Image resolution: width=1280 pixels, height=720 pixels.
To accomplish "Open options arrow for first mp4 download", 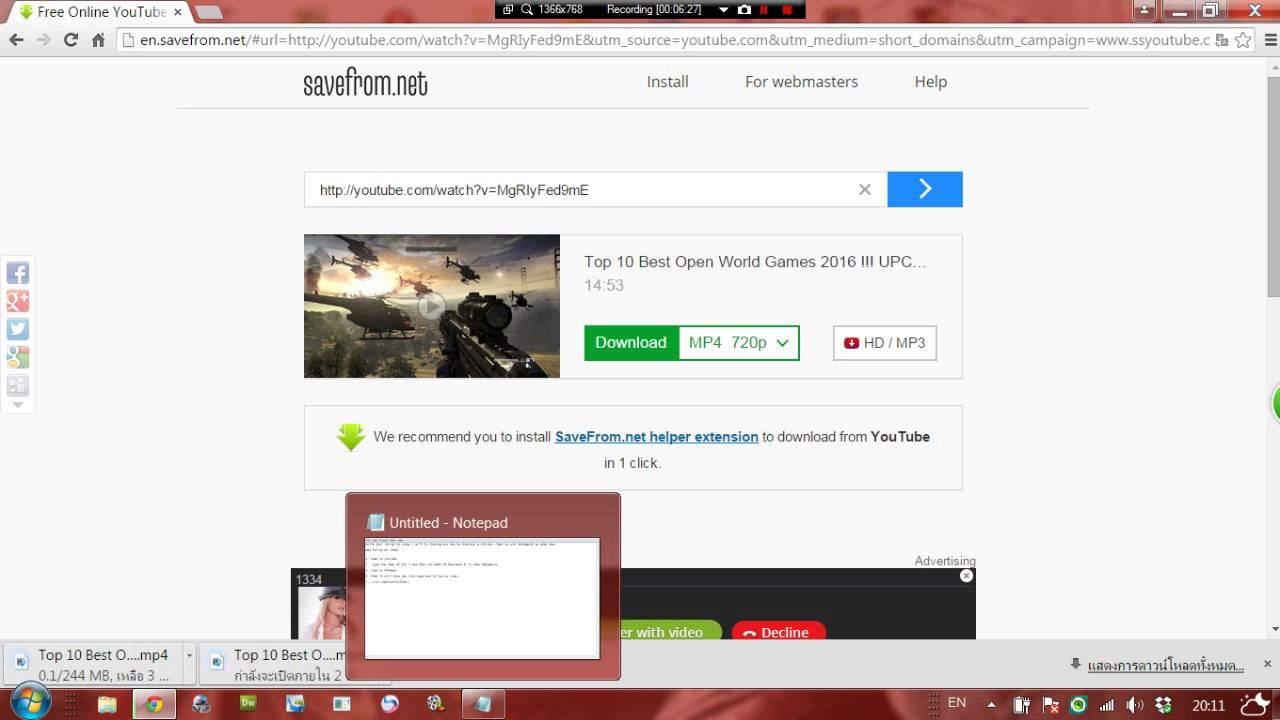I will tap(189, 656).
